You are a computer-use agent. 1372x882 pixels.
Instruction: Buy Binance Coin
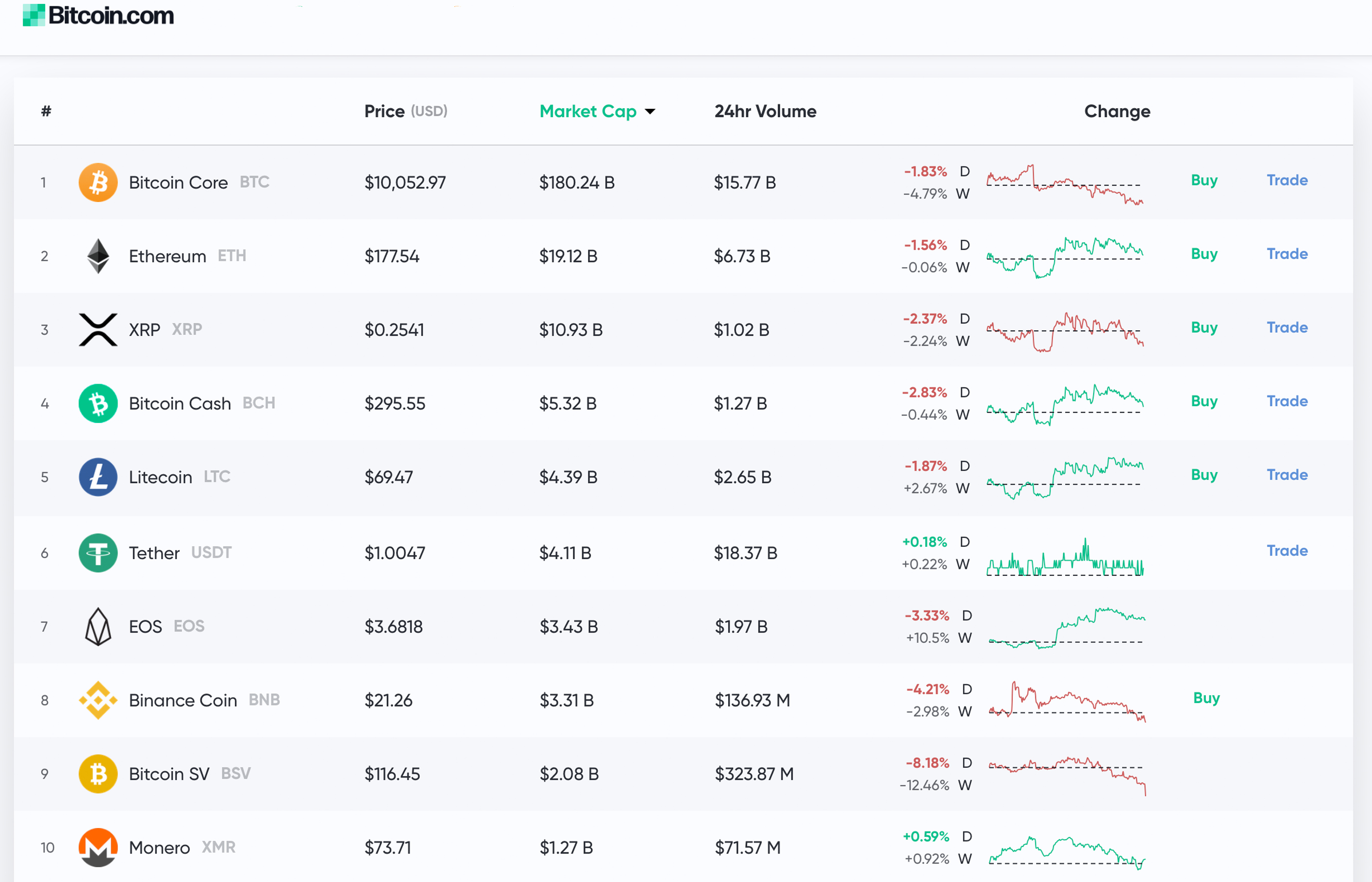(x=1206, y=698)
